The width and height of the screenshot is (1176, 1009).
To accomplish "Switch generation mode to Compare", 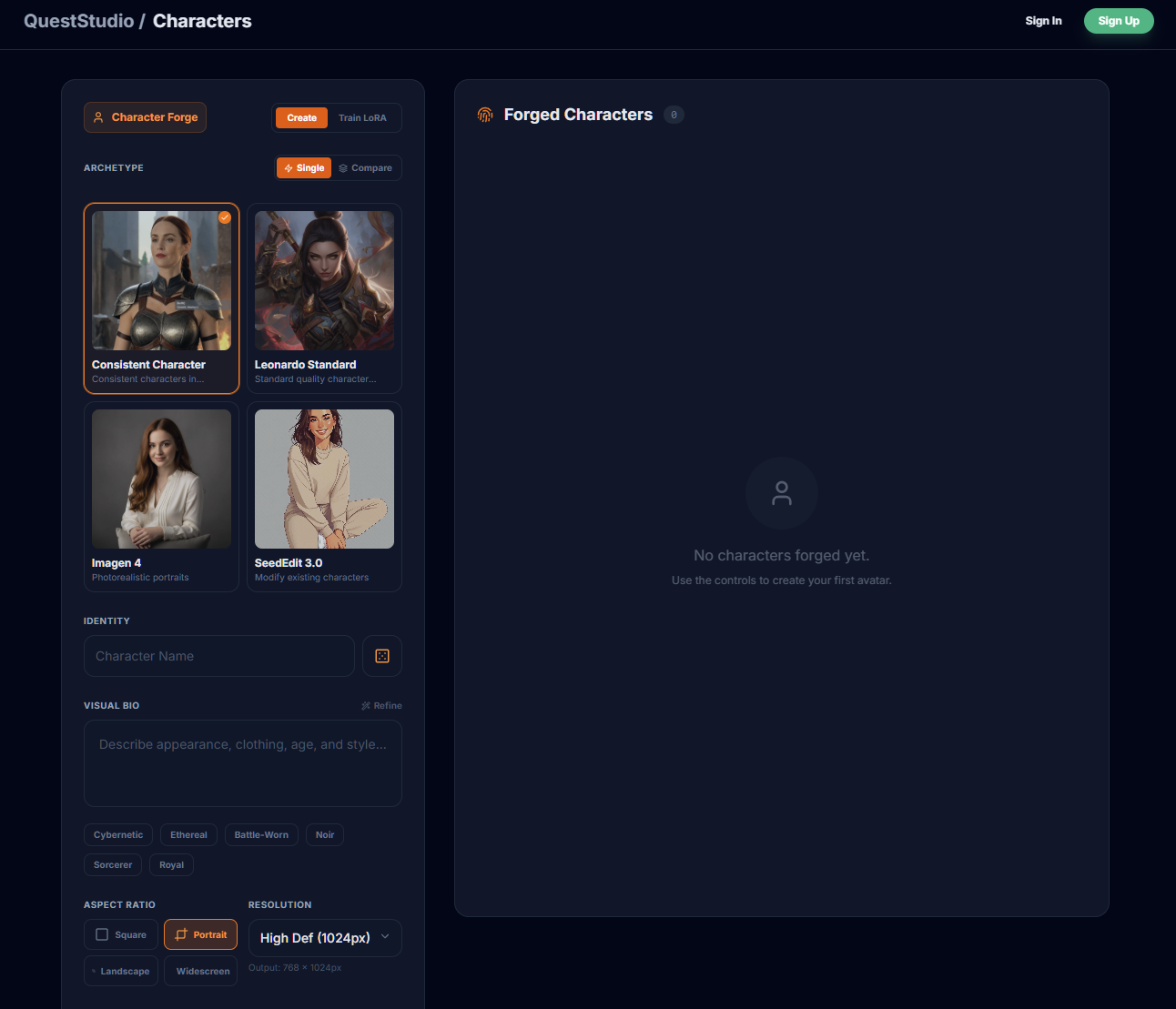I will pos(366,167).
